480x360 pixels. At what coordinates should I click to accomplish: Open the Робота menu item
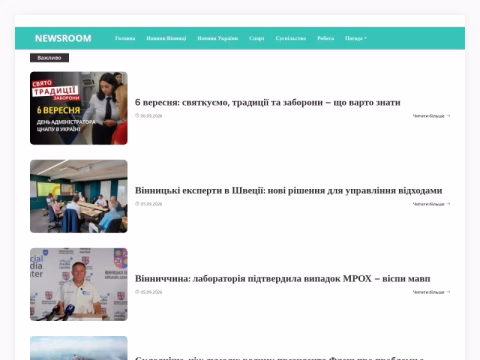[326, 38]
